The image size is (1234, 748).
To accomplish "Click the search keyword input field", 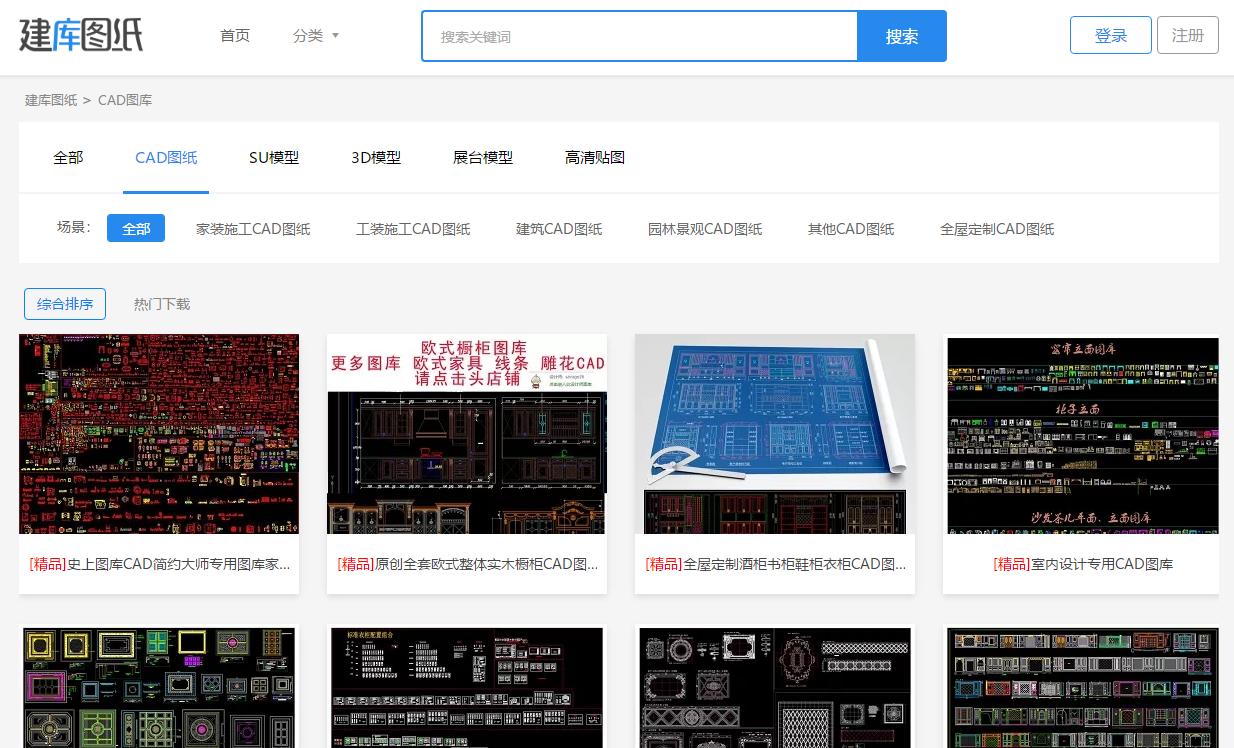I will coord(639,35).
